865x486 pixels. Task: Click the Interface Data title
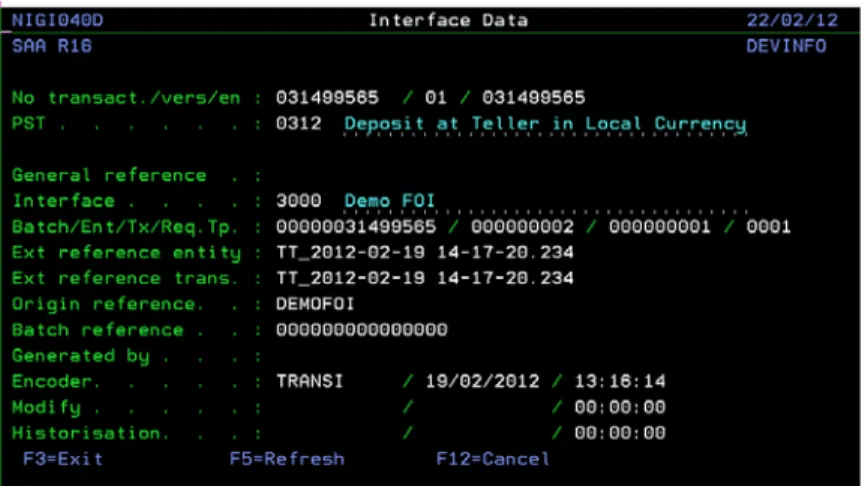(448, 20)
